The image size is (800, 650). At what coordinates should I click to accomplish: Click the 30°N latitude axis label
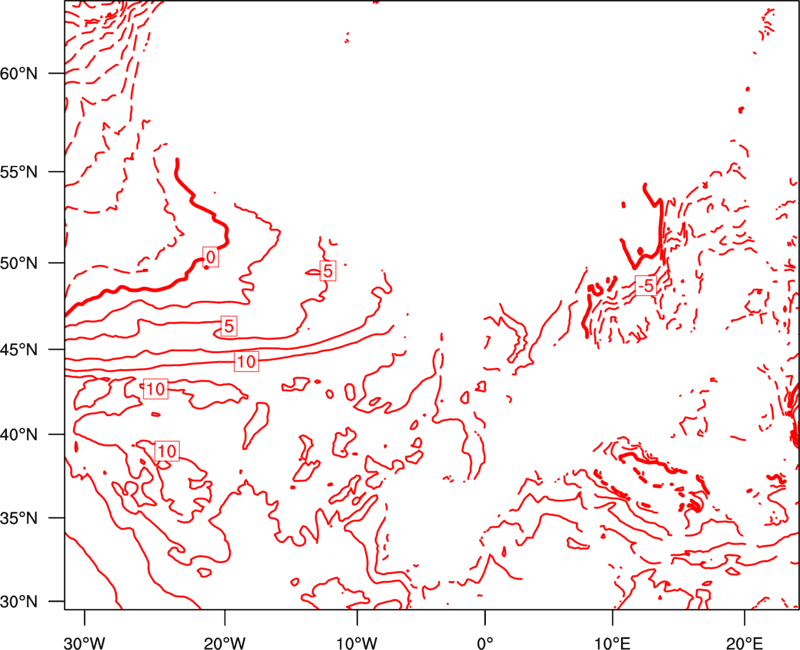pyautogui.click(x=19, y=602)
